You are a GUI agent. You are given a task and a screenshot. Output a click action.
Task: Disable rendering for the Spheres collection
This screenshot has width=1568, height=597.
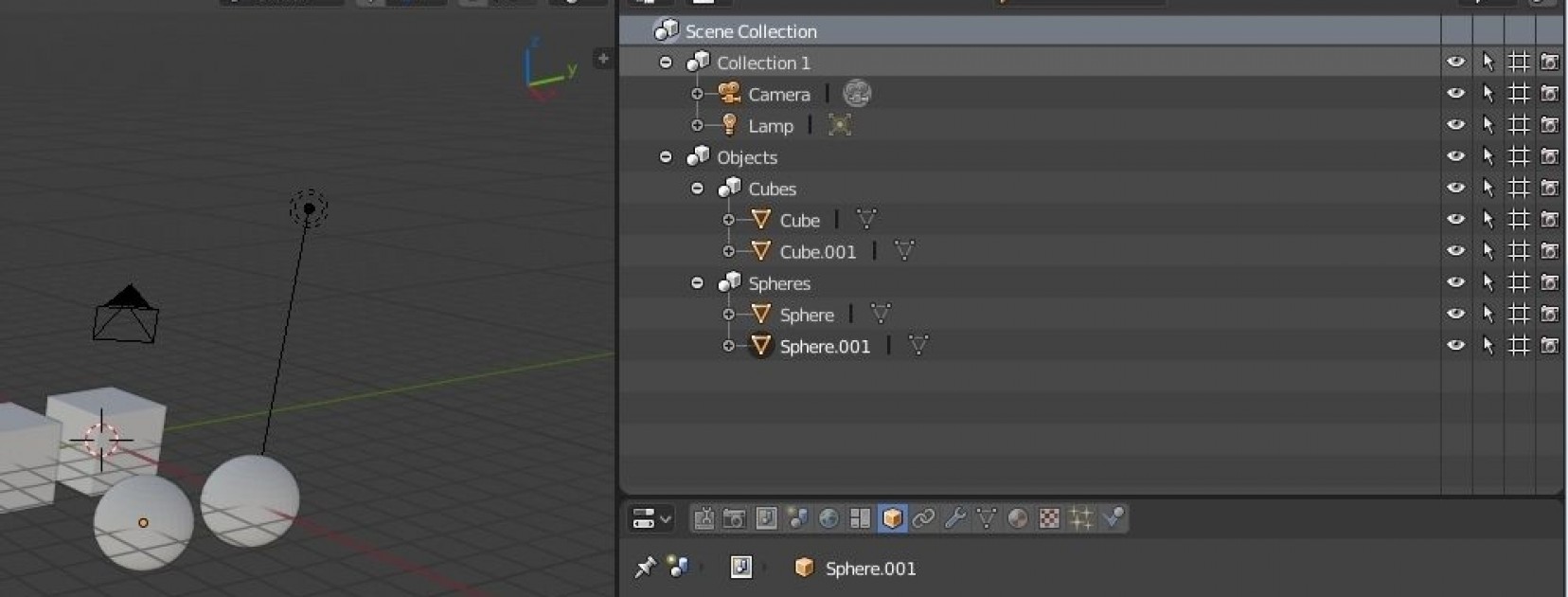click(x=1549, y=282)
